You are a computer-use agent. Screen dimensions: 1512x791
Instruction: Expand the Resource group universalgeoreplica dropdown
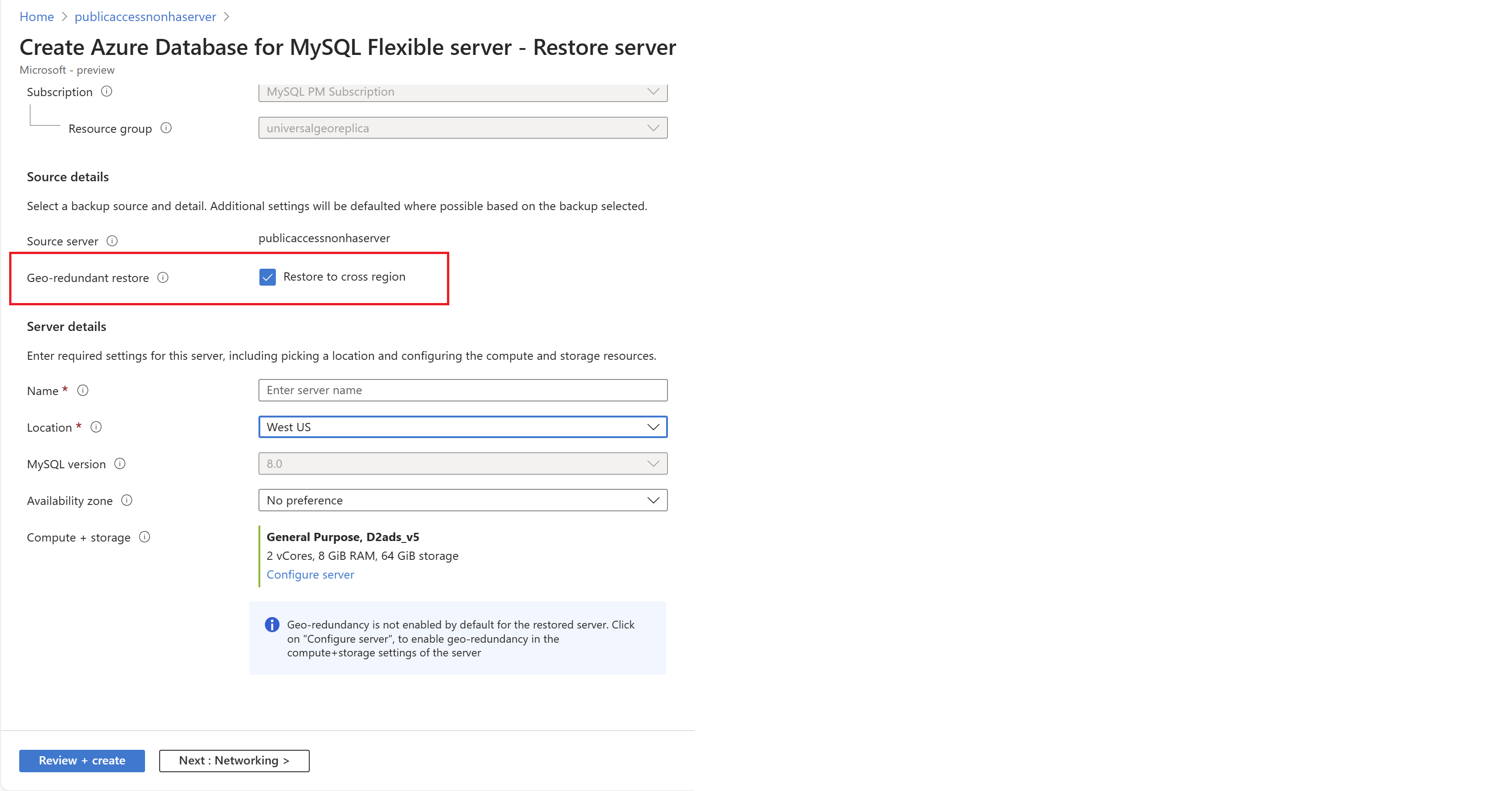(x=463, y=128)
